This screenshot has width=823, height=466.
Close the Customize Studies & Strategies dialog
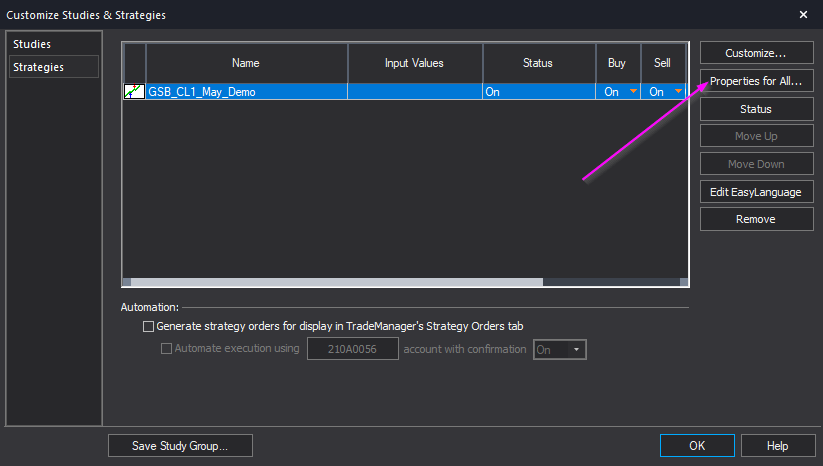click(x=803, y=15)
